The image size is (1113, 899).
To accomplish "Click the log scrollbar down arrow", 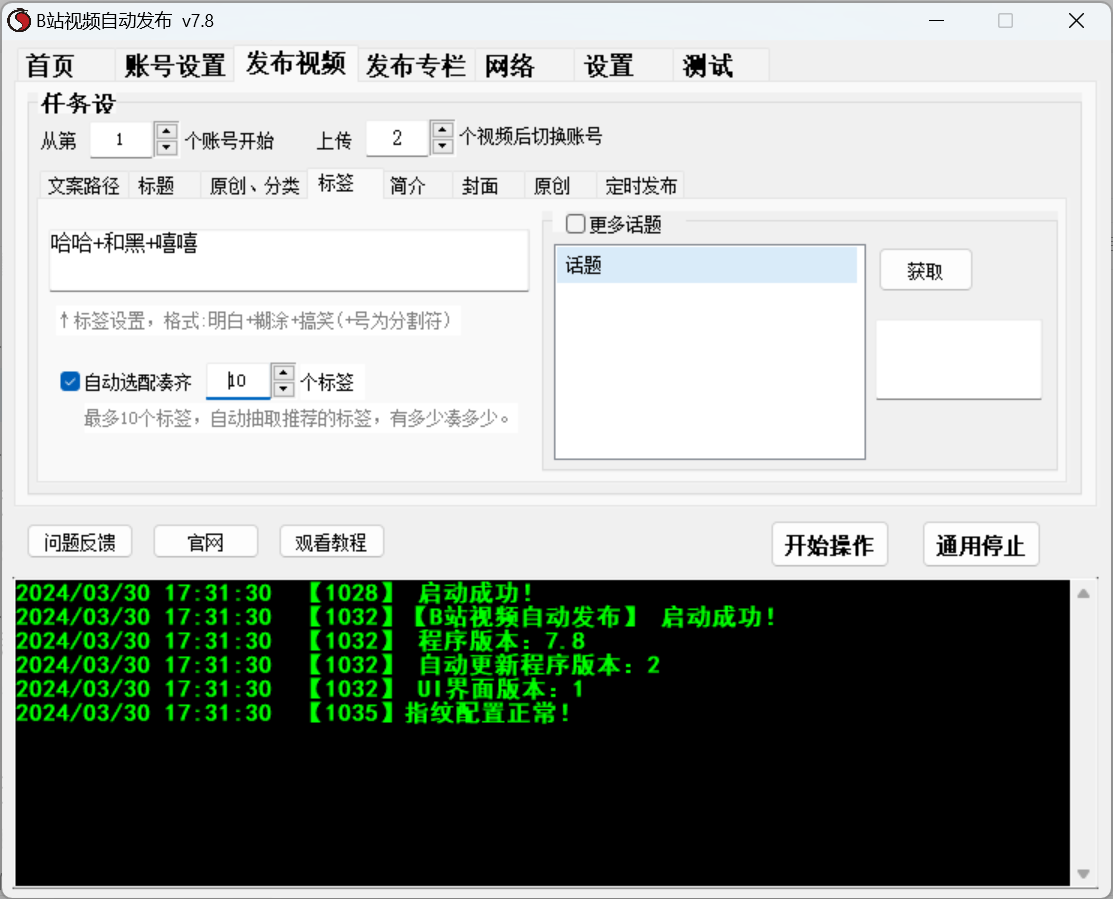I will [x=1083, y=873].
